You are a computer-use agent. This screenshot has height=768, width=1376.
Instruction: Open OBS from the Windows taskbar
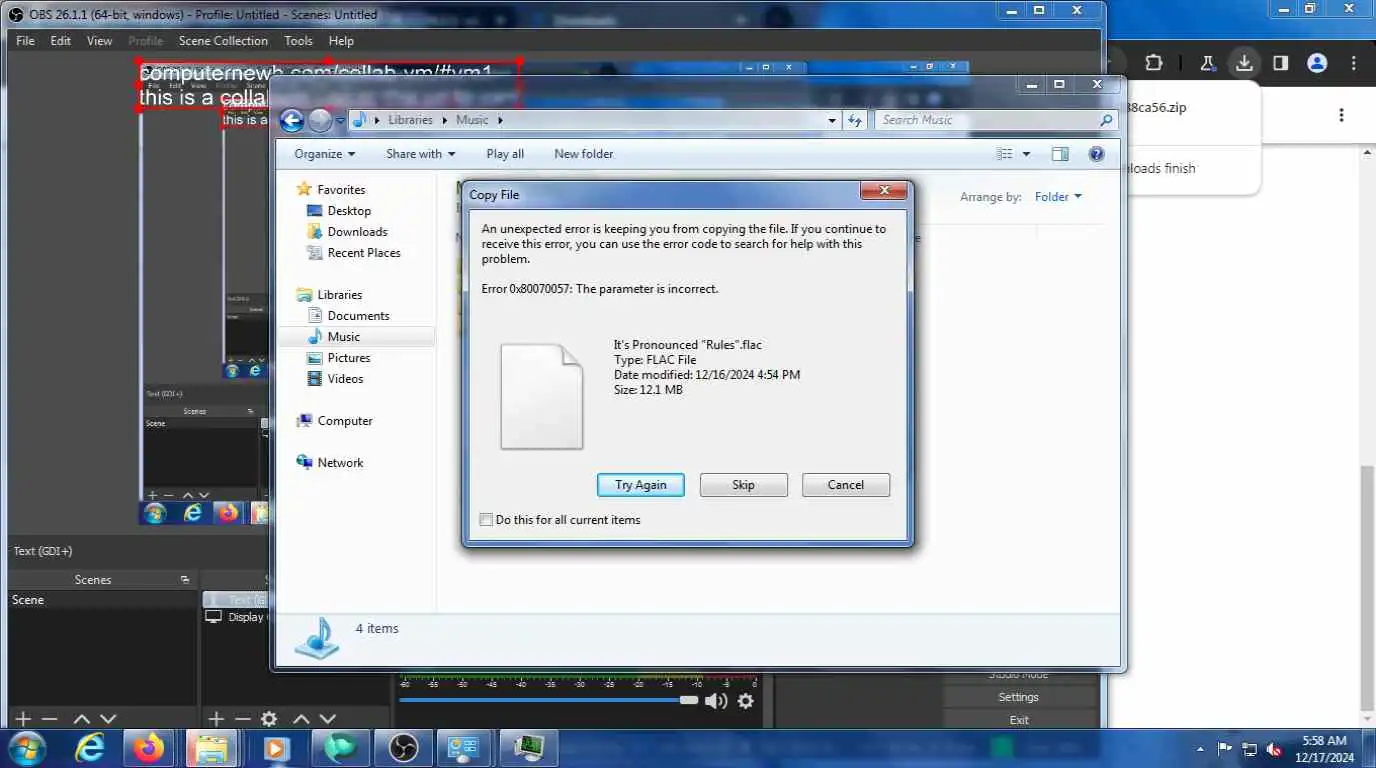(403, 748)
